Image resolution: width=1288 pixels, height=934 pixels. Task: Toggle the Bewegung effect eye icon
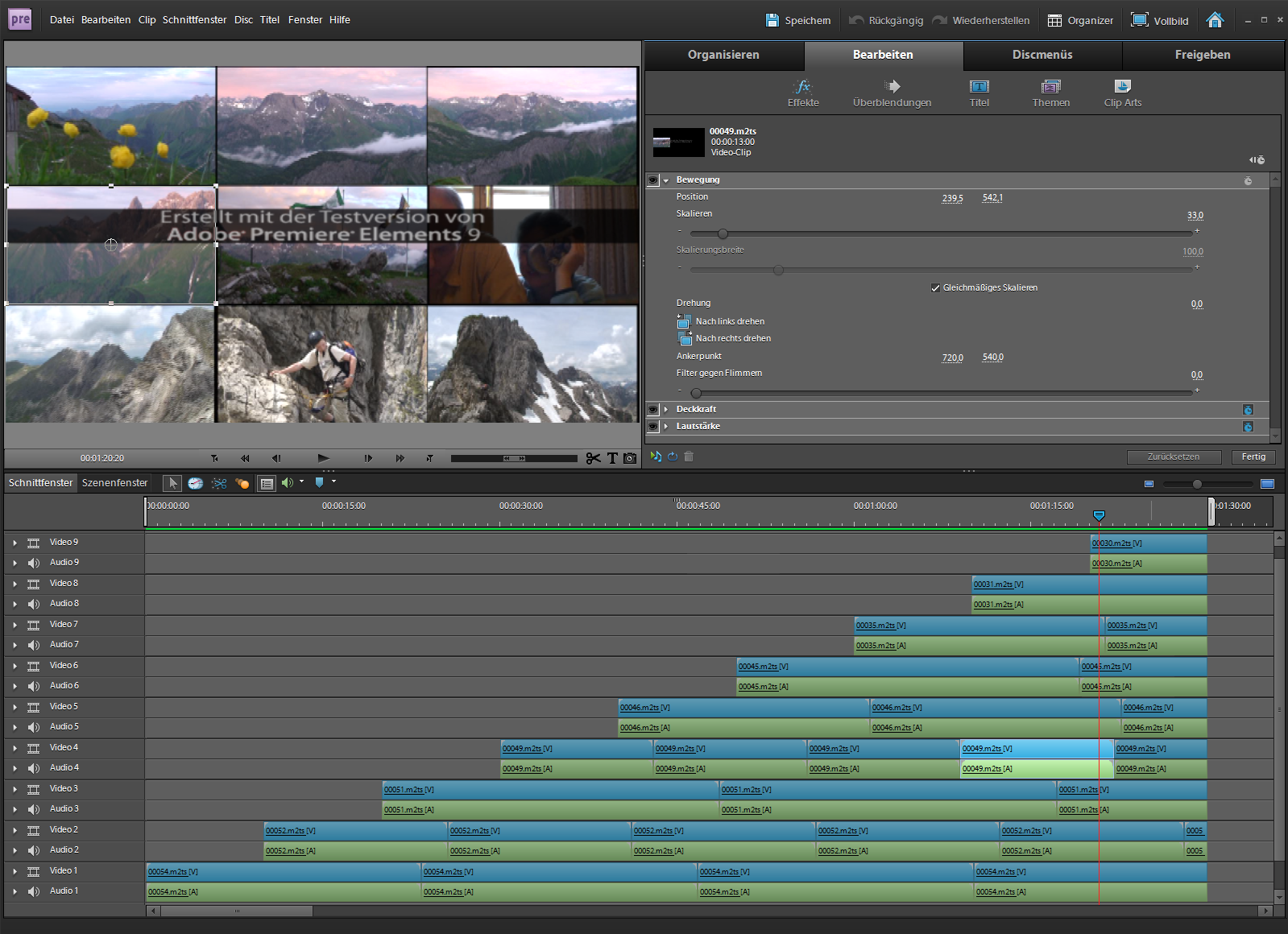click(x=652, y=180)
